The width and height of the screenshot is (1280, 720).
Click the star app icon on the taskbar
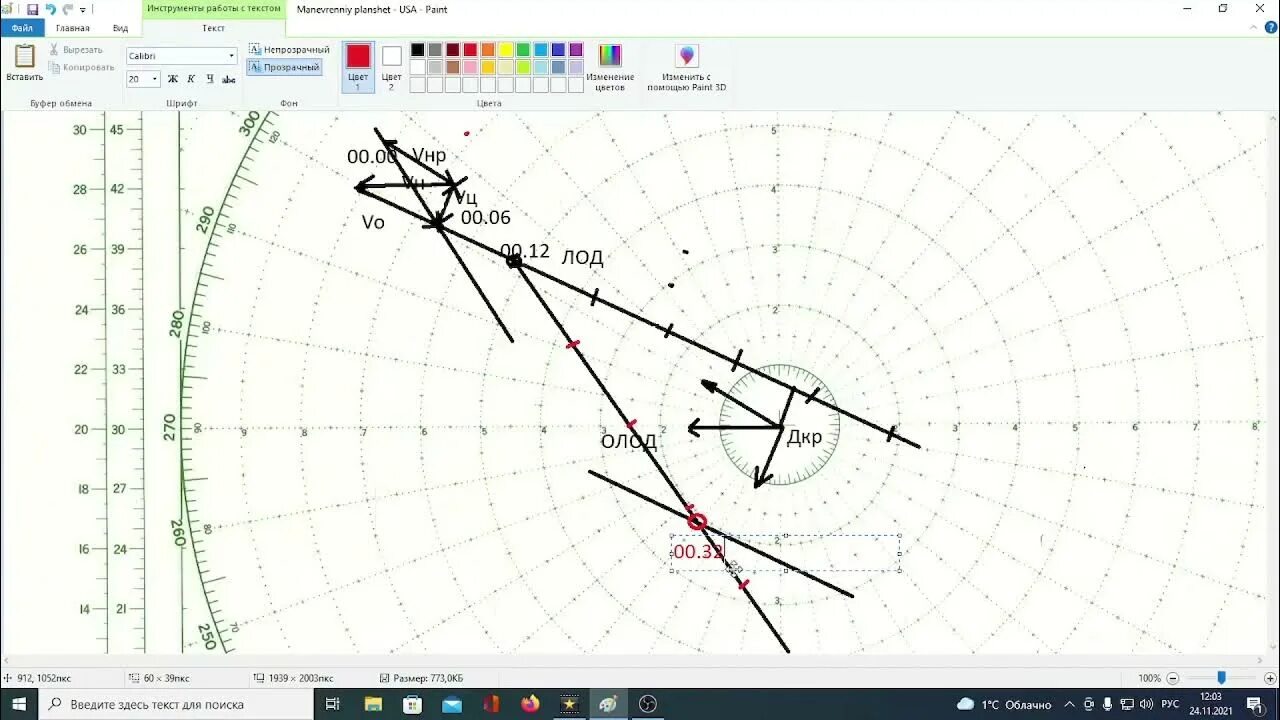point(569,704)
